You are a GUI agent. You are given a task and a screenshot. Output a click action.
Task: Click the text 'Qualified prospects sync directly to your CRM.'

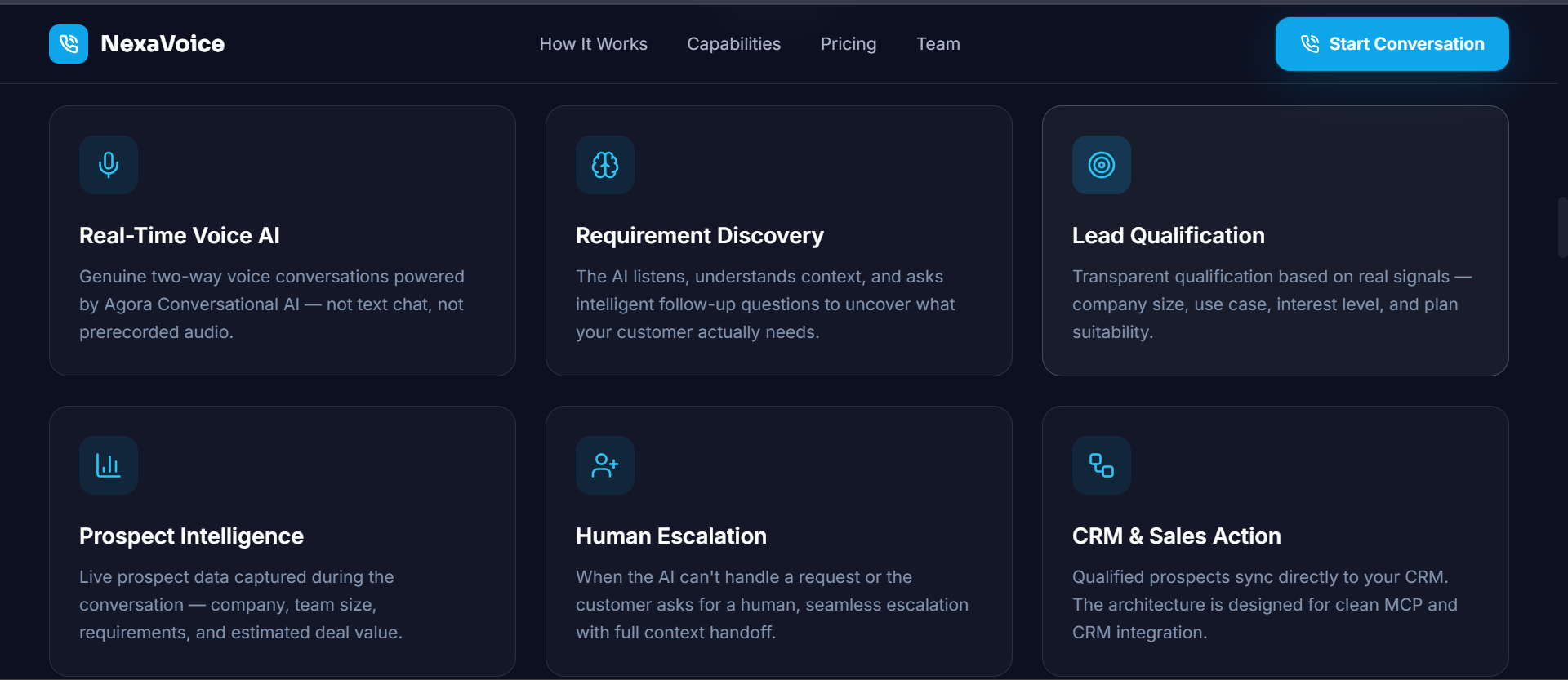pyautogui.click(x=1260, y=577)
